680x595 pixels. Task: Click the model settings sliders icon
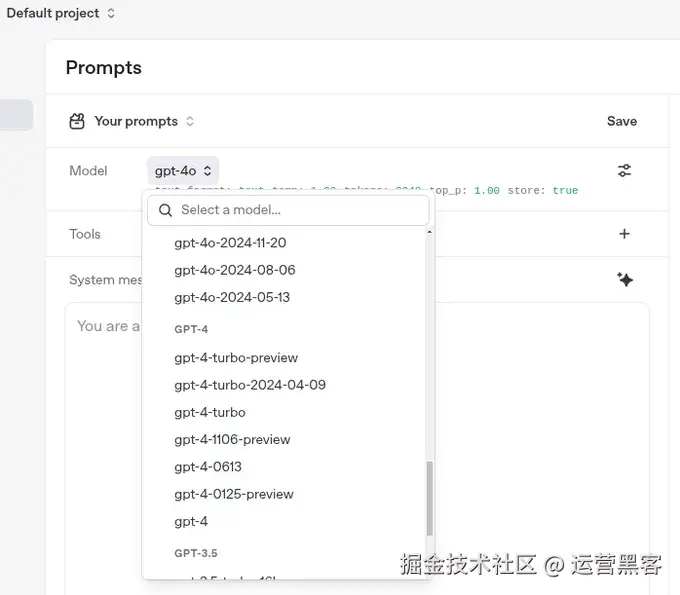click(x=624, y=171)
